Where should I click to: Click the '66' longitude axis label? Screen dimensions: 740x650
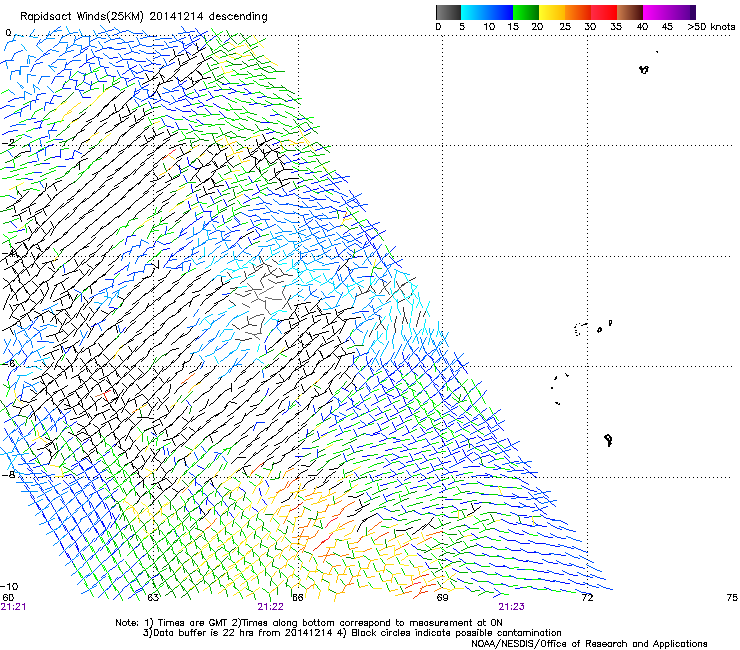(297, 598)
